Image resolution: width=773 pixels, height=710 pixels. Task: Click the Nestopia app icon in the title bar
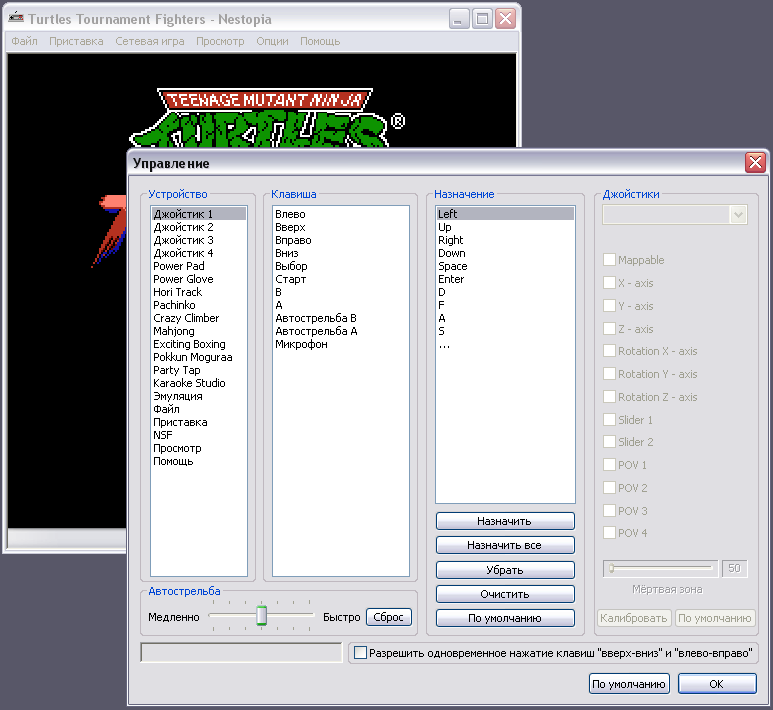point(16,18)
